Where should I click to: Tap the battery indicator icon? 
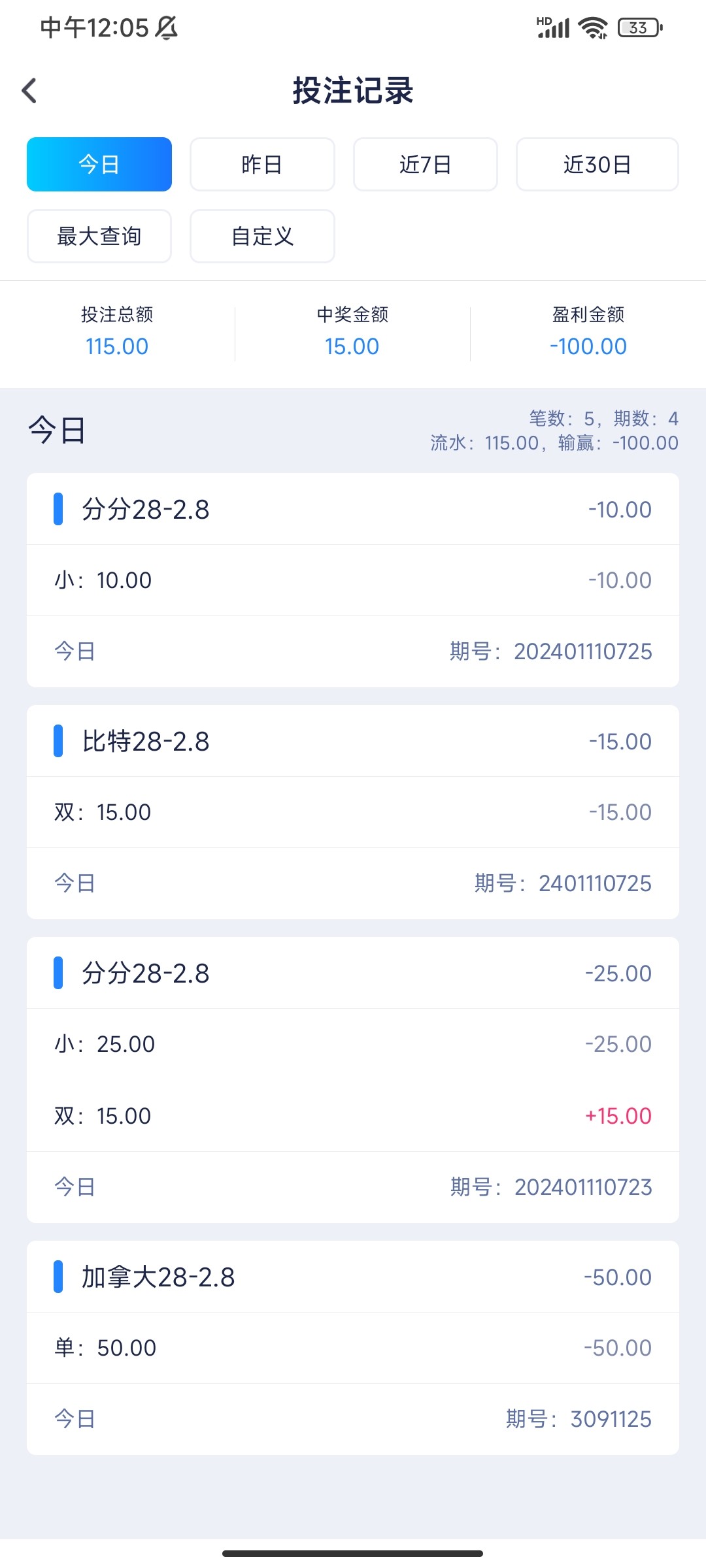tap(640, 27)
